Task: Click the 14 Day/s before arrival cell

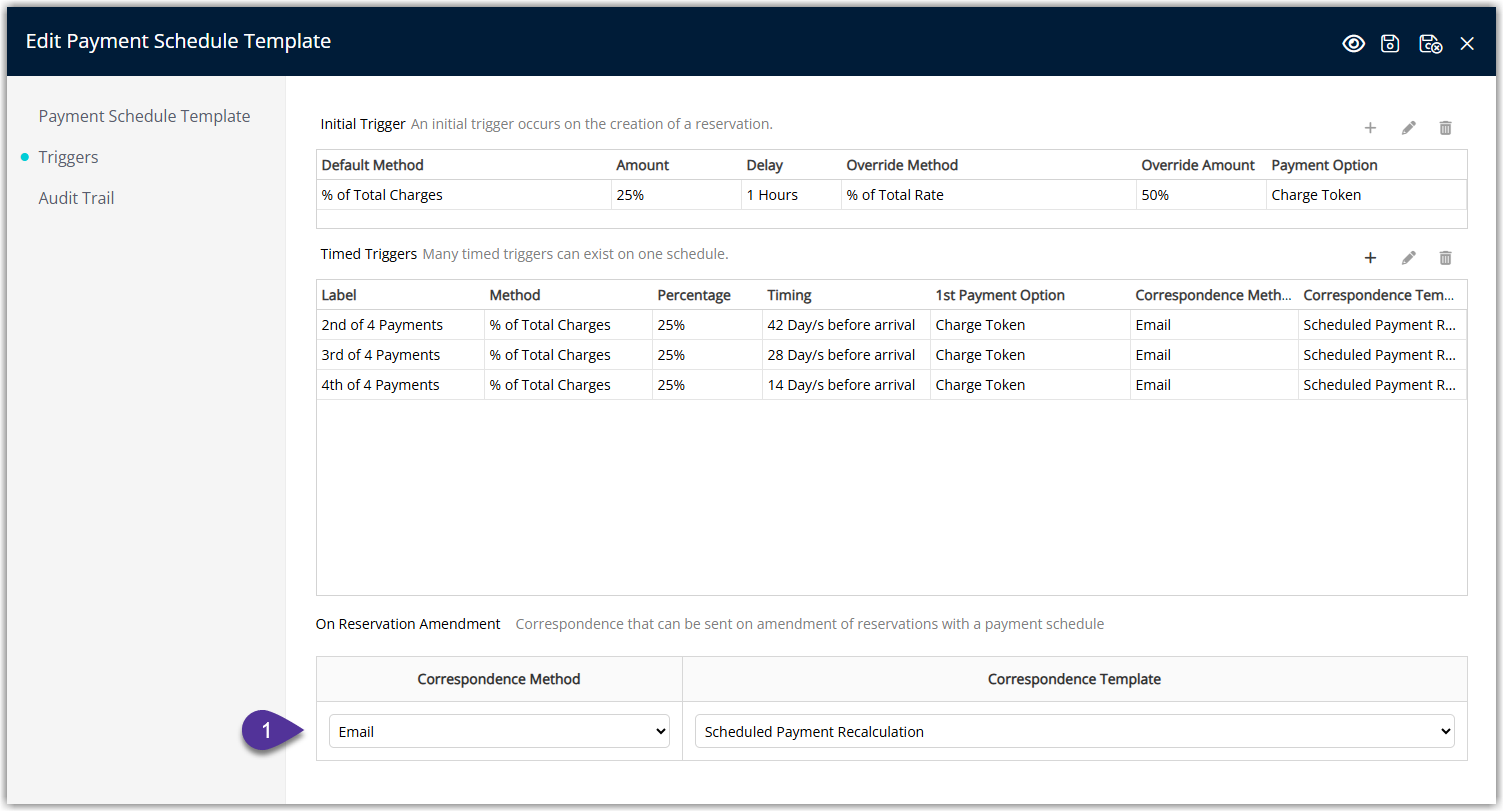Action: pos(846,385)
